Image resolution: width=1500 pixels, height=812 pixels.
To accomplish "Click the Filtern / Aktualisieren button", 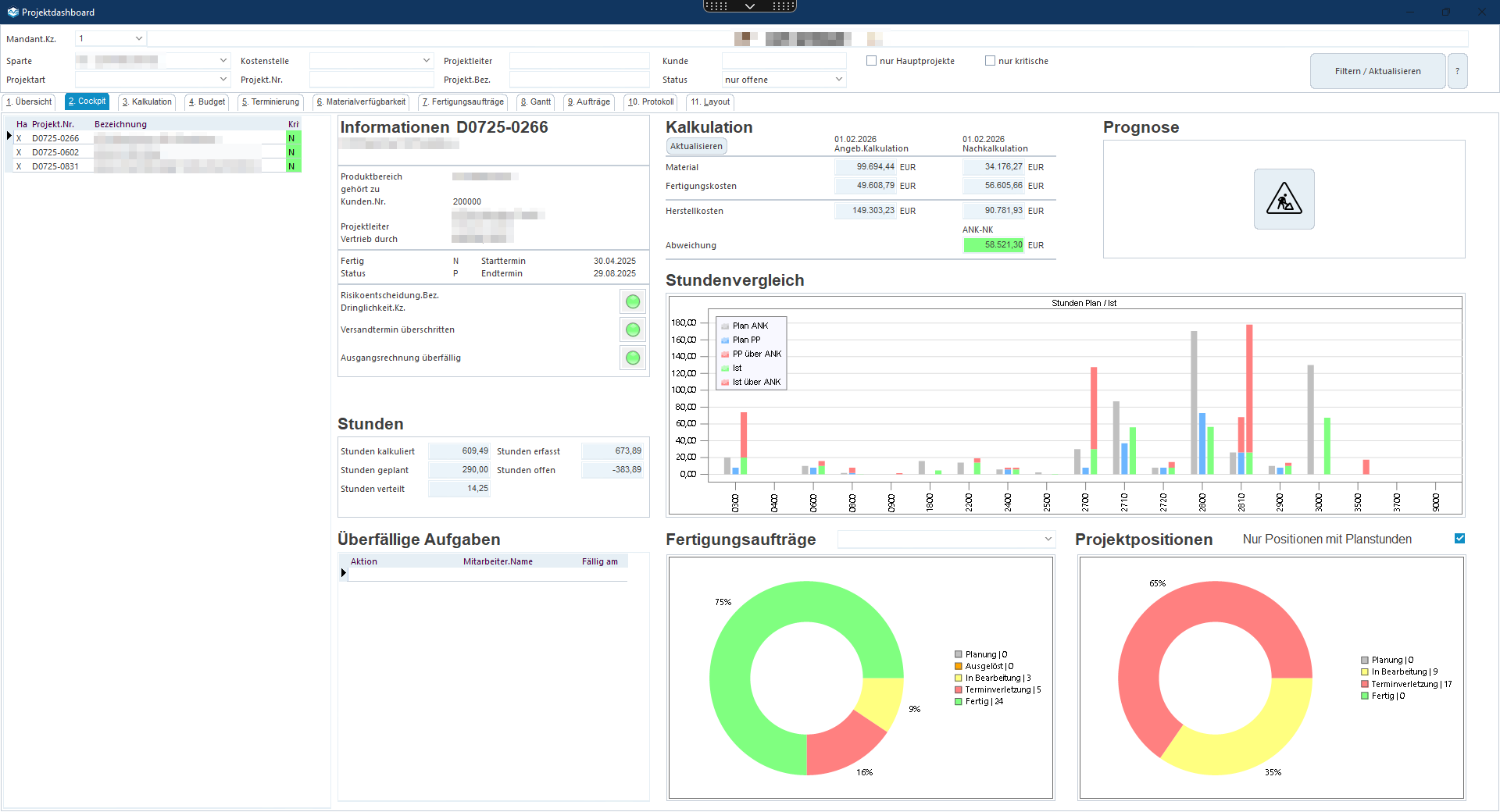I will pos(1377,71).
